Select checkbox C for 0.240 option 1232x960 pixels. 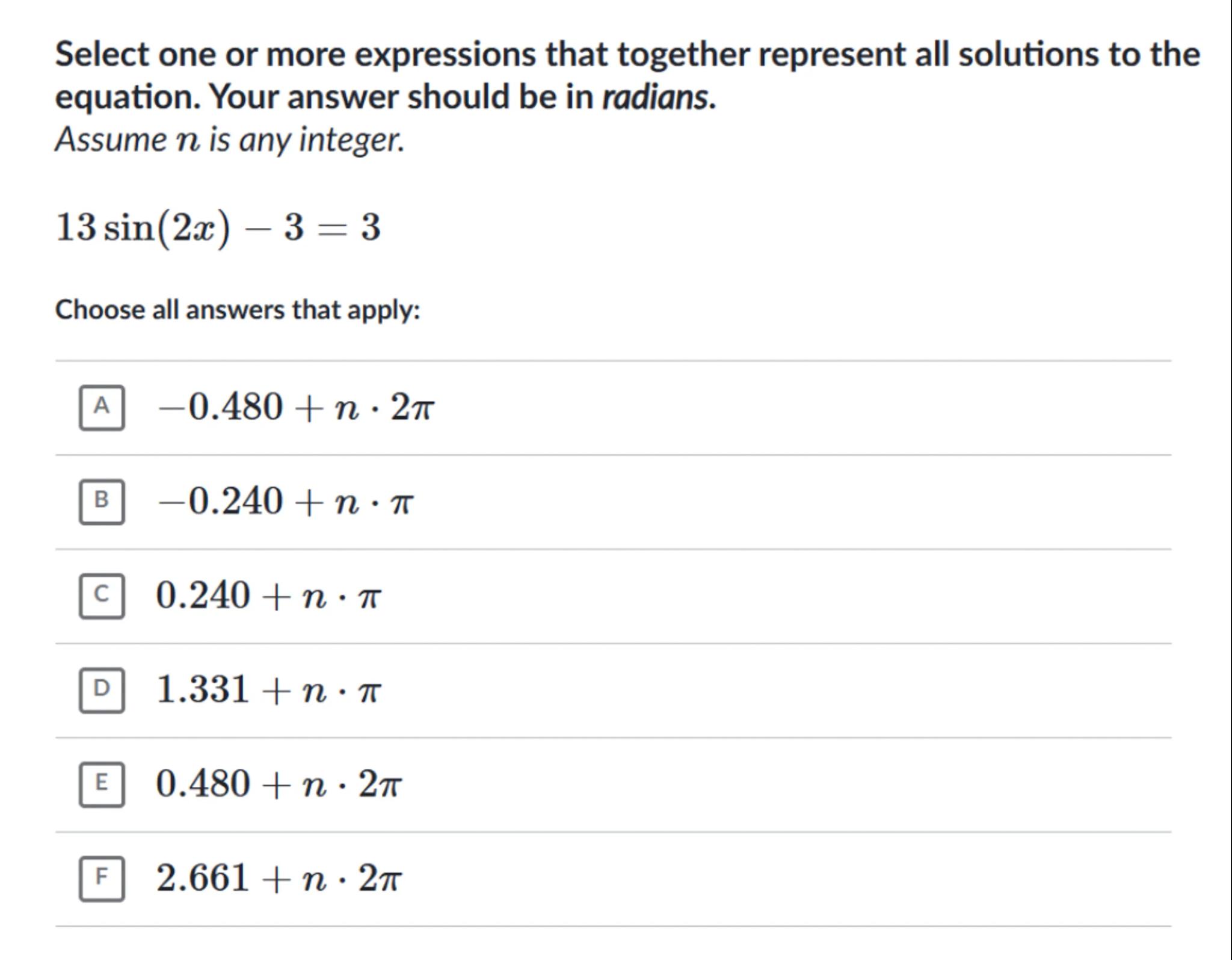pyautogui.click(x=102, y=596)
